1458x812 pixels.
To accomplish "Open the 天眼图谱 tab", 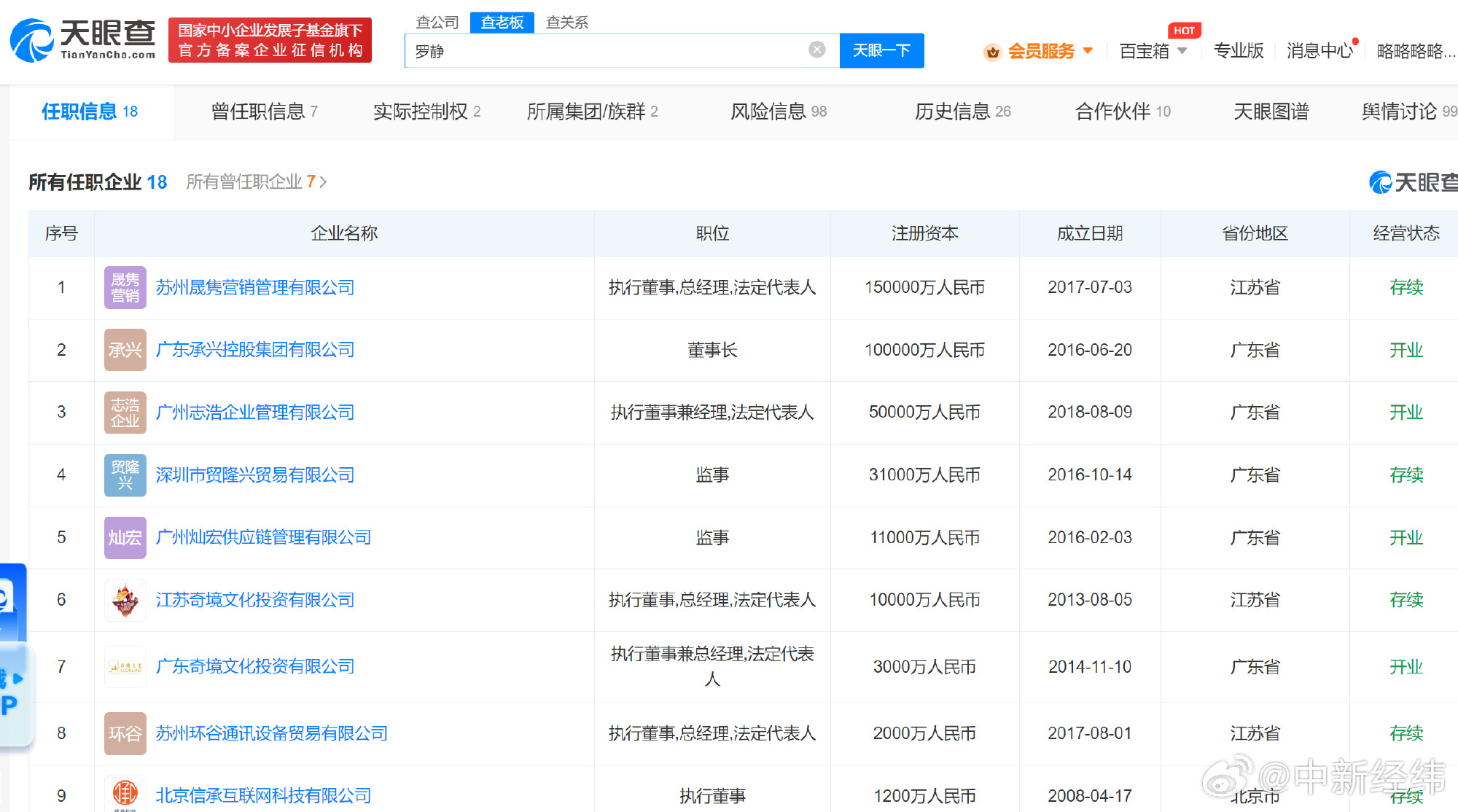I will (1271, 112).
